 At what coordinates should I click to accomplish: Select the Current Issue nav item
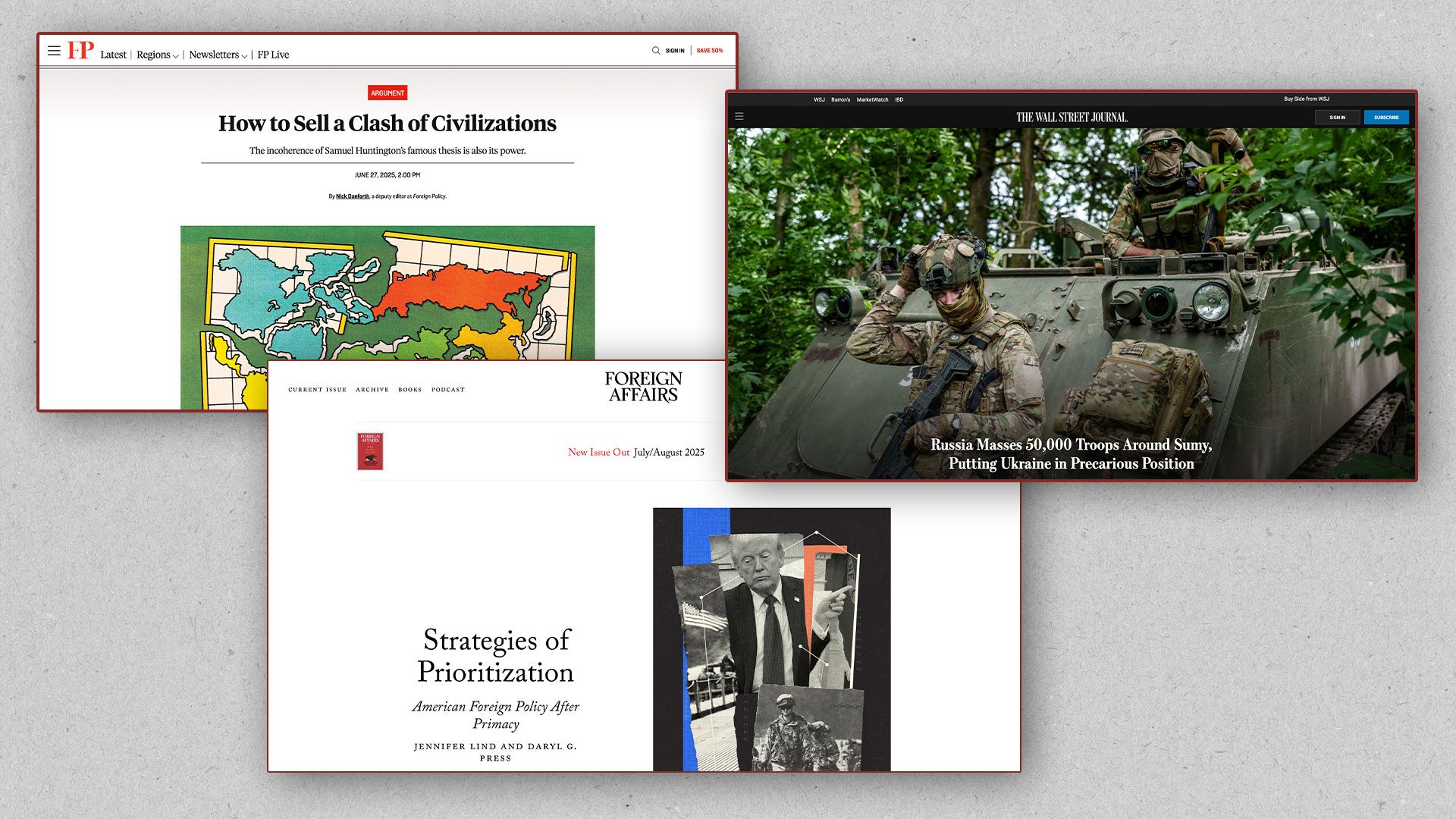coord(317,390)
